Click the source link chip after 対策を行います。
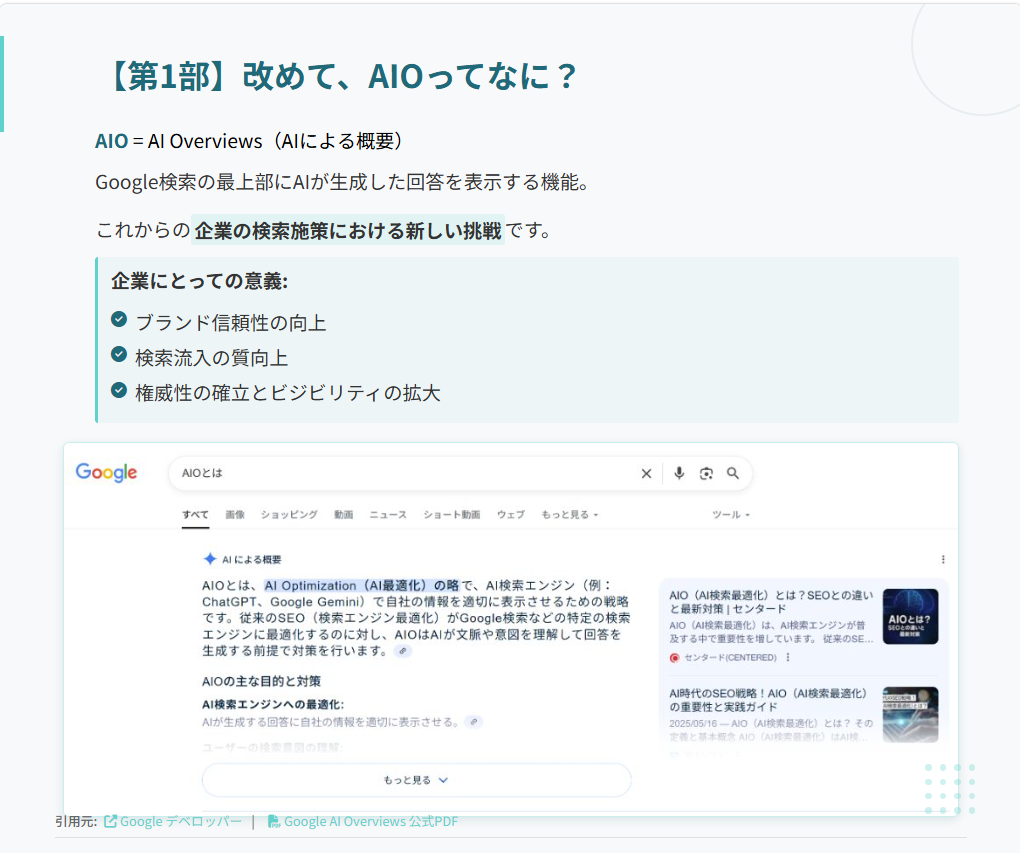Image resolution: width=1020 pixels, height=853 pixels. click(x=403, y=651)
